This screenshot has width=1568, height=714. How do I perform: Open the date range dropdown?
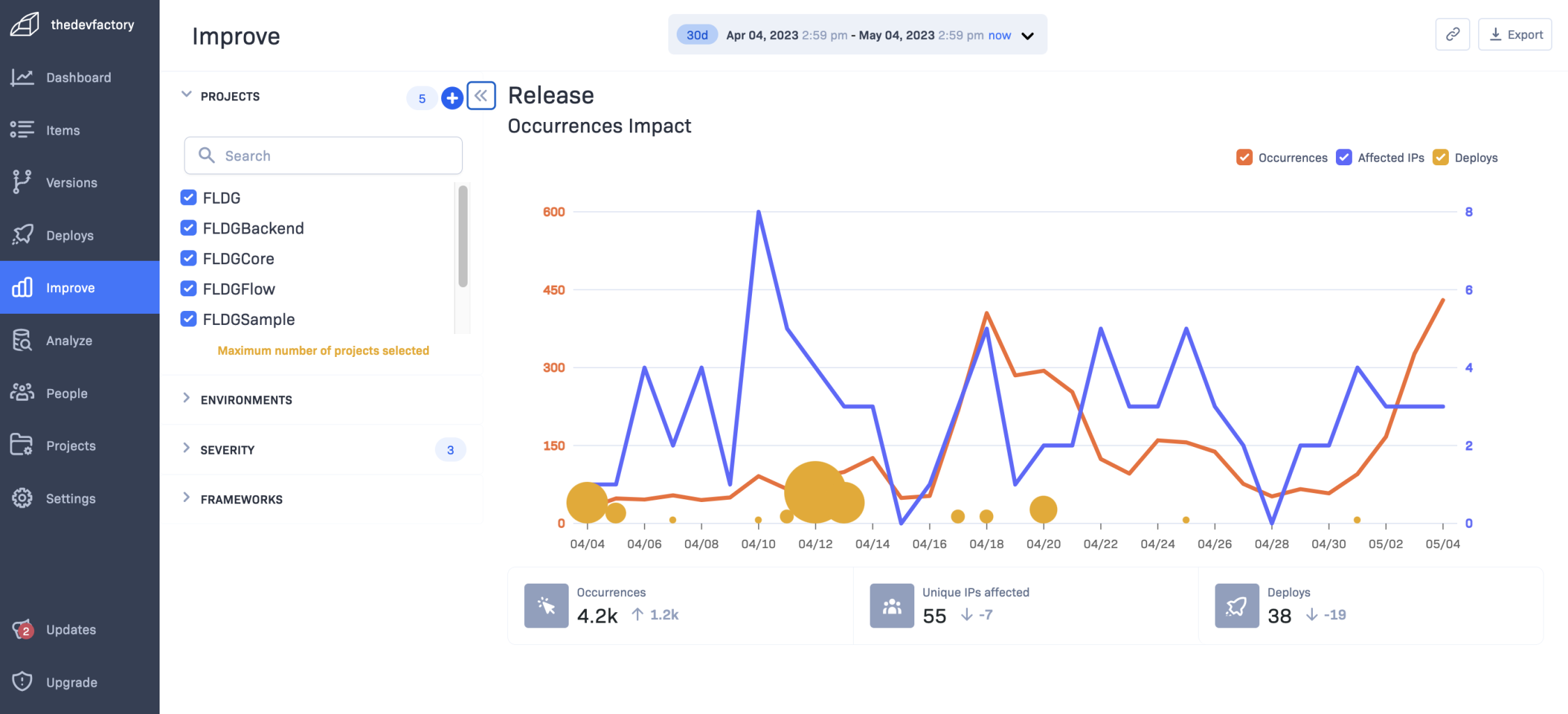(x=1027, y=35)
